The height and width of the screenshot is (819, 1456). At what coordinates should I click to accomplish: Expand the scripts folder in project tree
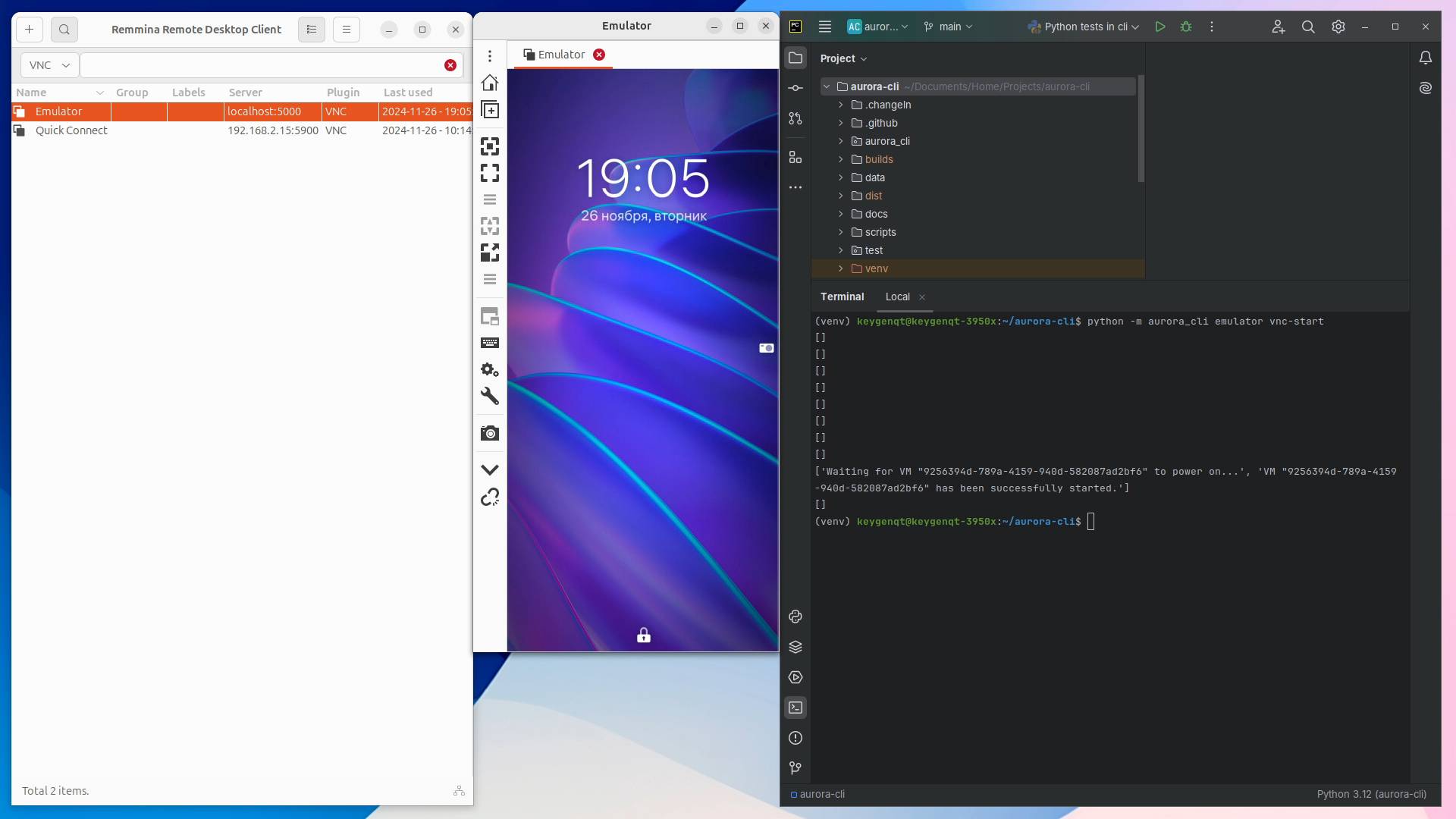click(840, 232)
